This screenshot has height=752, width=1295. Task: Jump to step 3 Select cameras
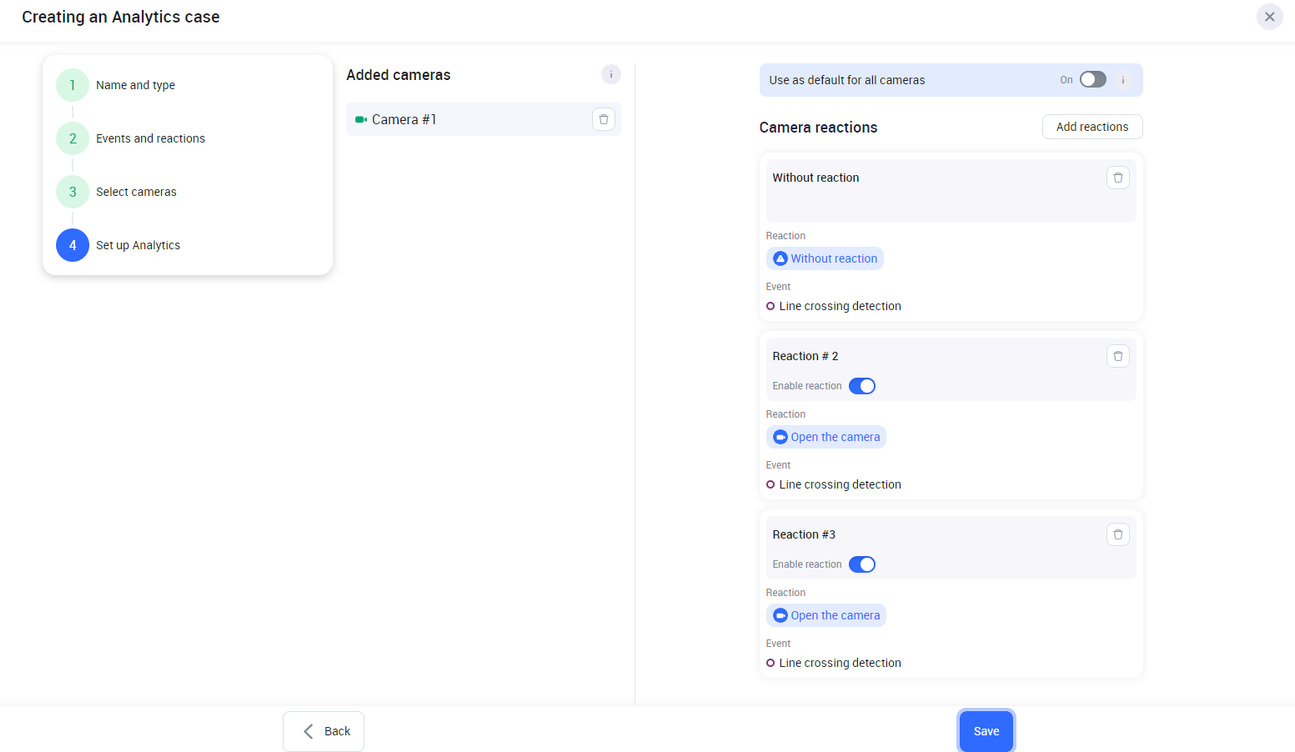[73, 192]
